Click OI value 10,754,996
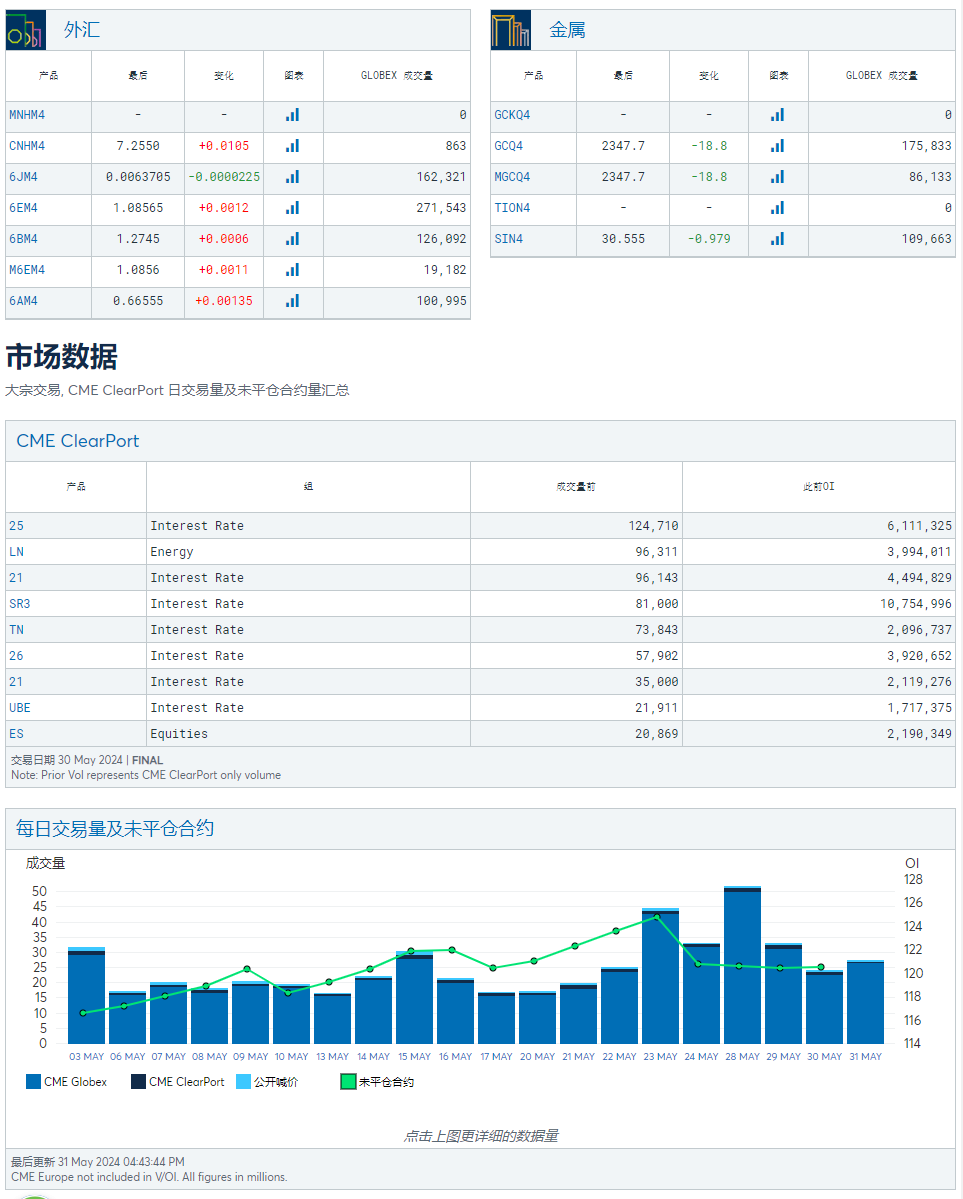This screenshot has height=1199, width=963. 916,604
